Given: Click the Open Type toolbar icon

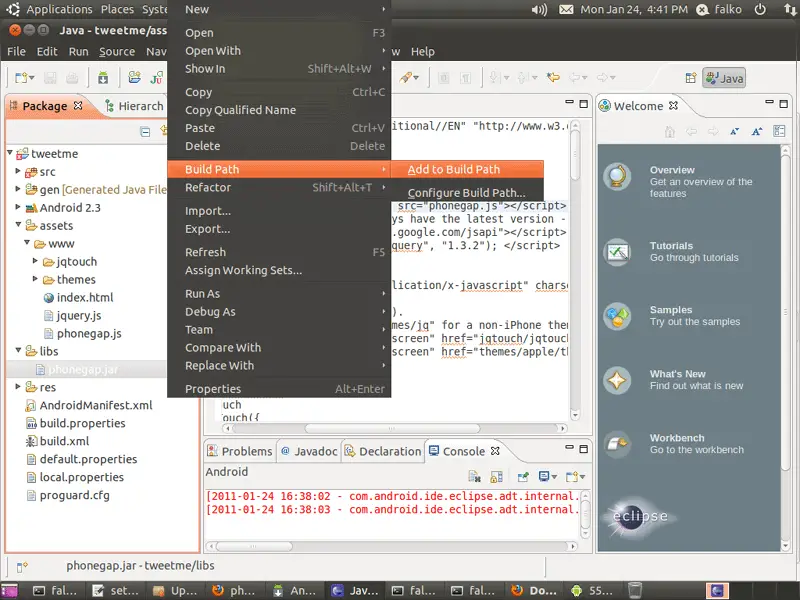Looking at the screenshot, I should 134,78.
